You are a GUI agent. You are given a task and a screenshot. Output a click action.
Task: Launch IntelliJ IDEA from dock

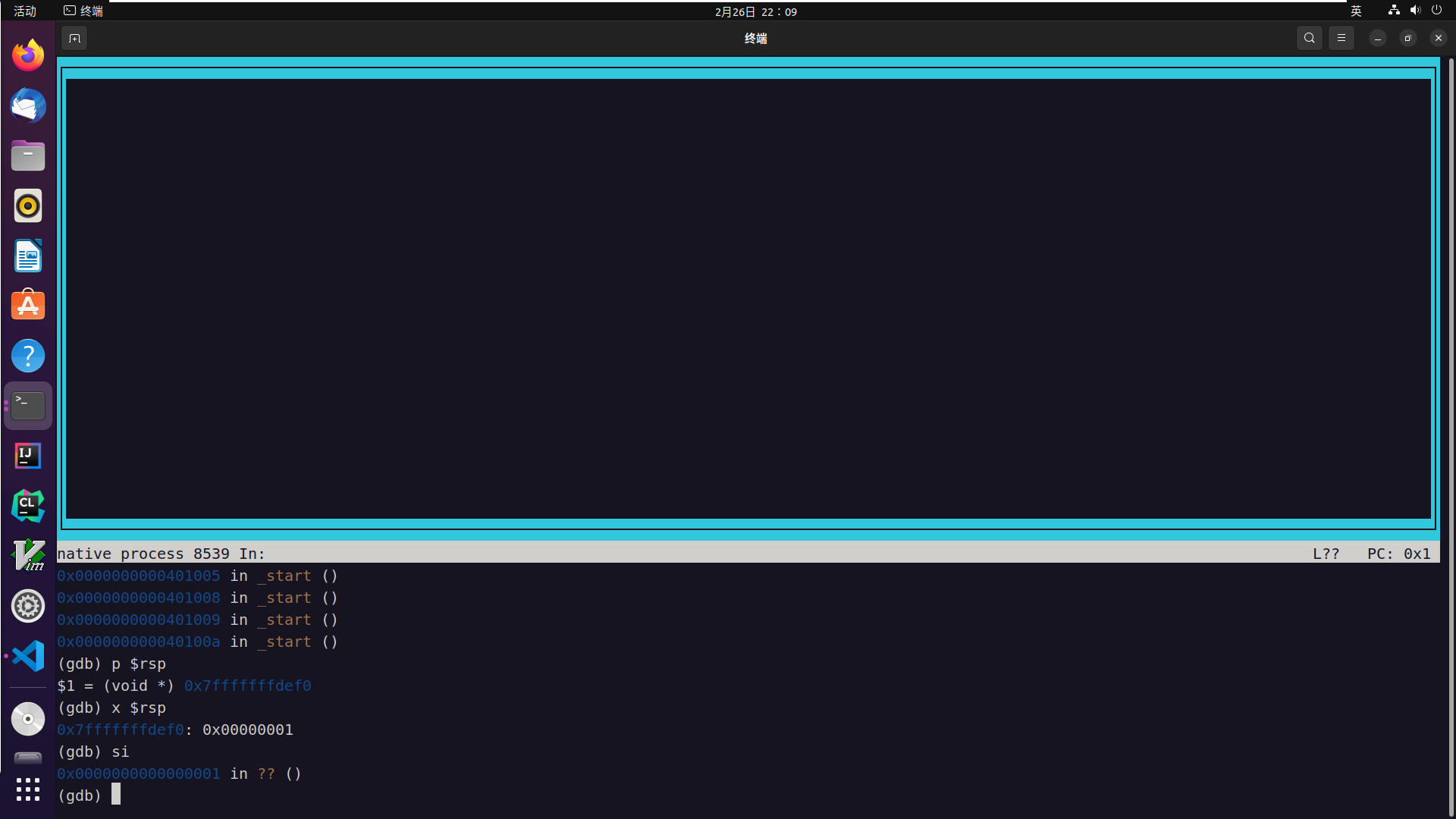point(28,456)
